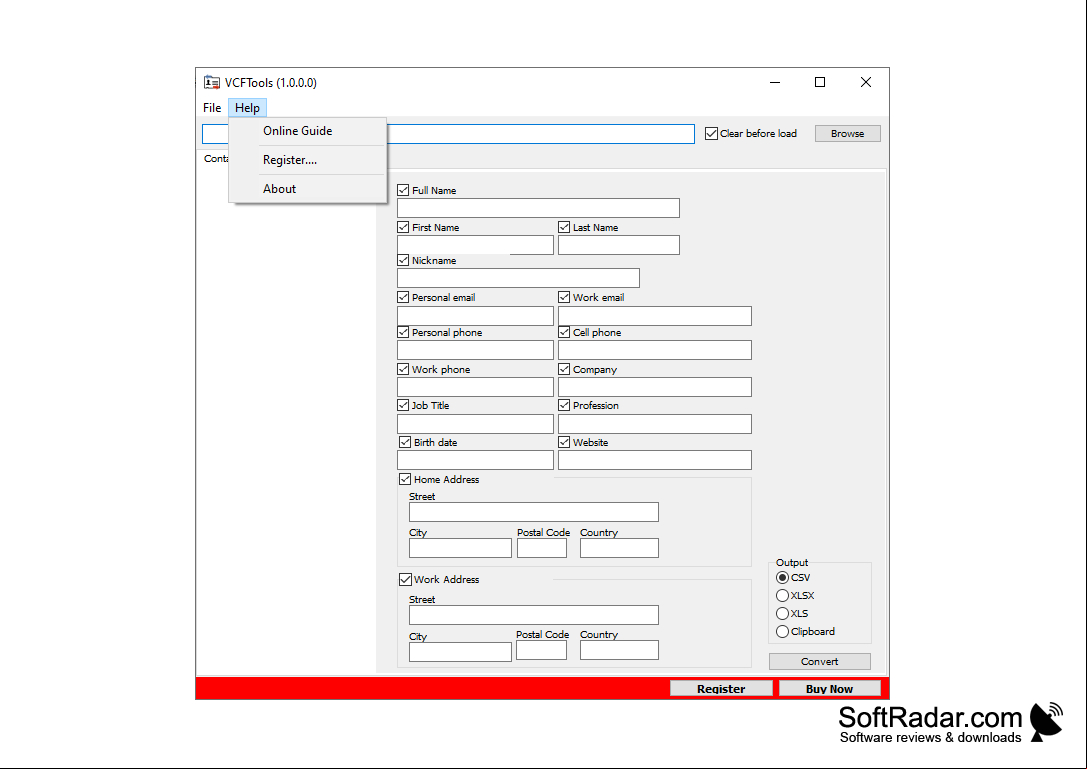Click the Website input field
1087x769 pixels.
point(654,460)
